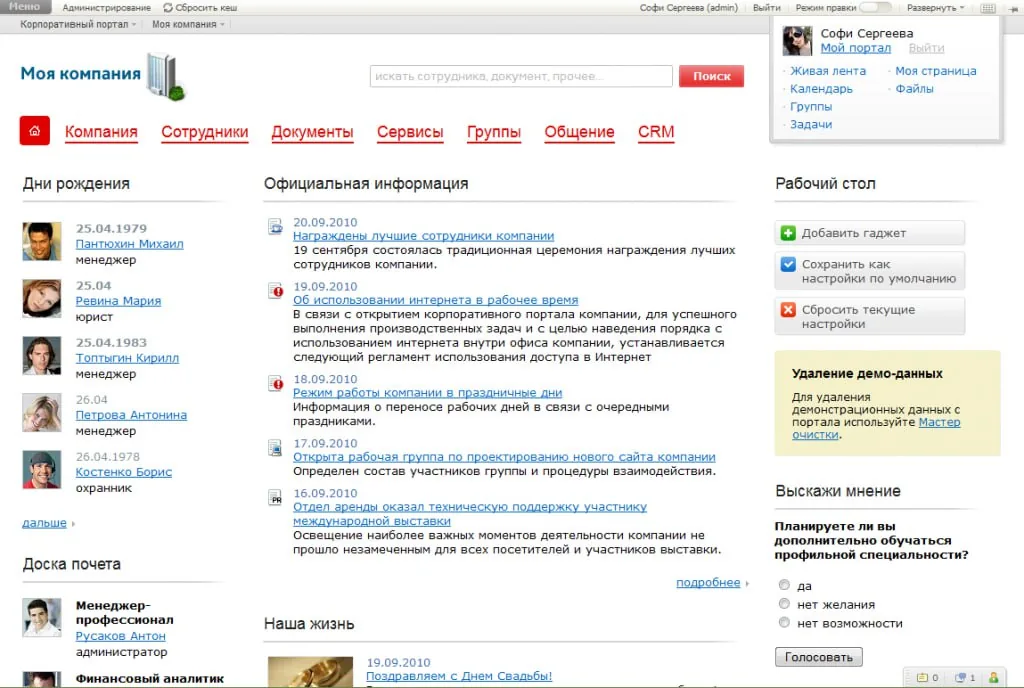The height and width of the screenshot is (688, 1024).
Task: Click the refresh icon beside Сбросить кеш
Action: click(x=168, y=8)
